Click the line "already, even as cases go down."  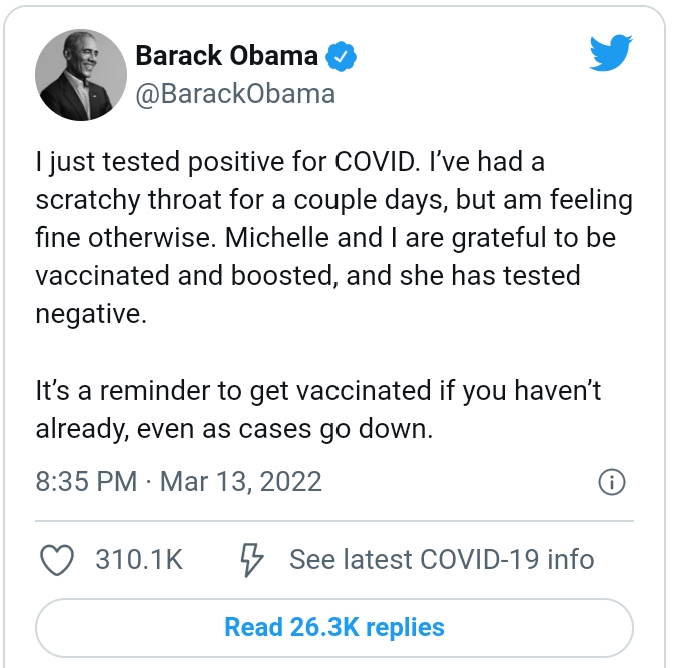pyautogui.click(x=234, y=429)
